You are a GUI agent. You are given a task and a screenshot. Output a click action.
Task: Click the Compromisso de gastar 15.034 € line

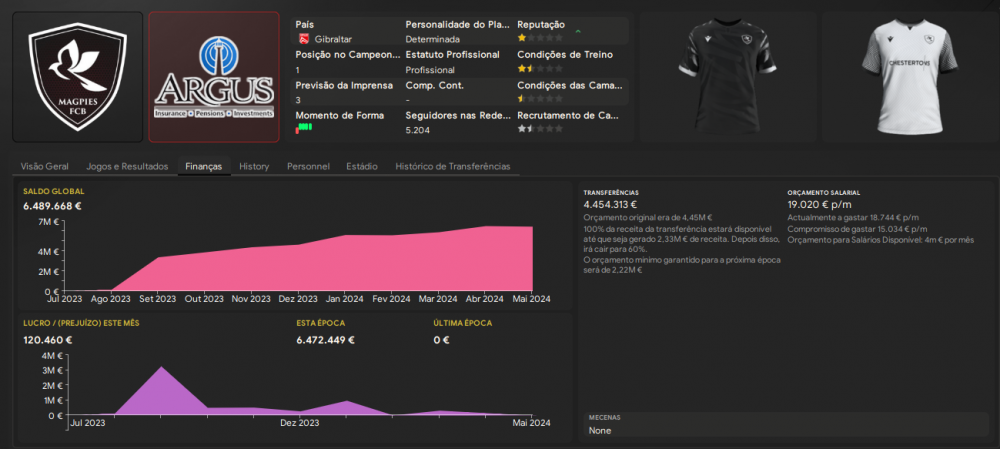[857, 229]
